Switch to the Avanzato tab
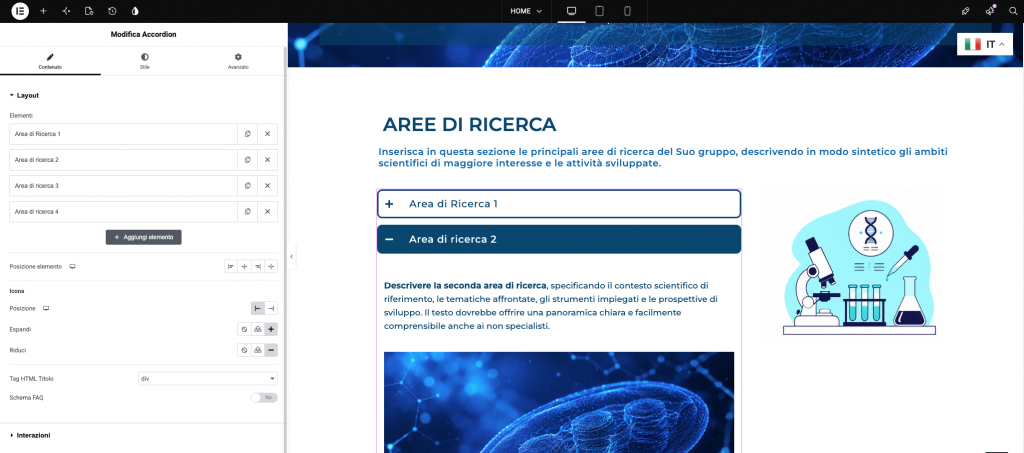The width and height of the screenshot is (1024, 453). tap(238, 61)
